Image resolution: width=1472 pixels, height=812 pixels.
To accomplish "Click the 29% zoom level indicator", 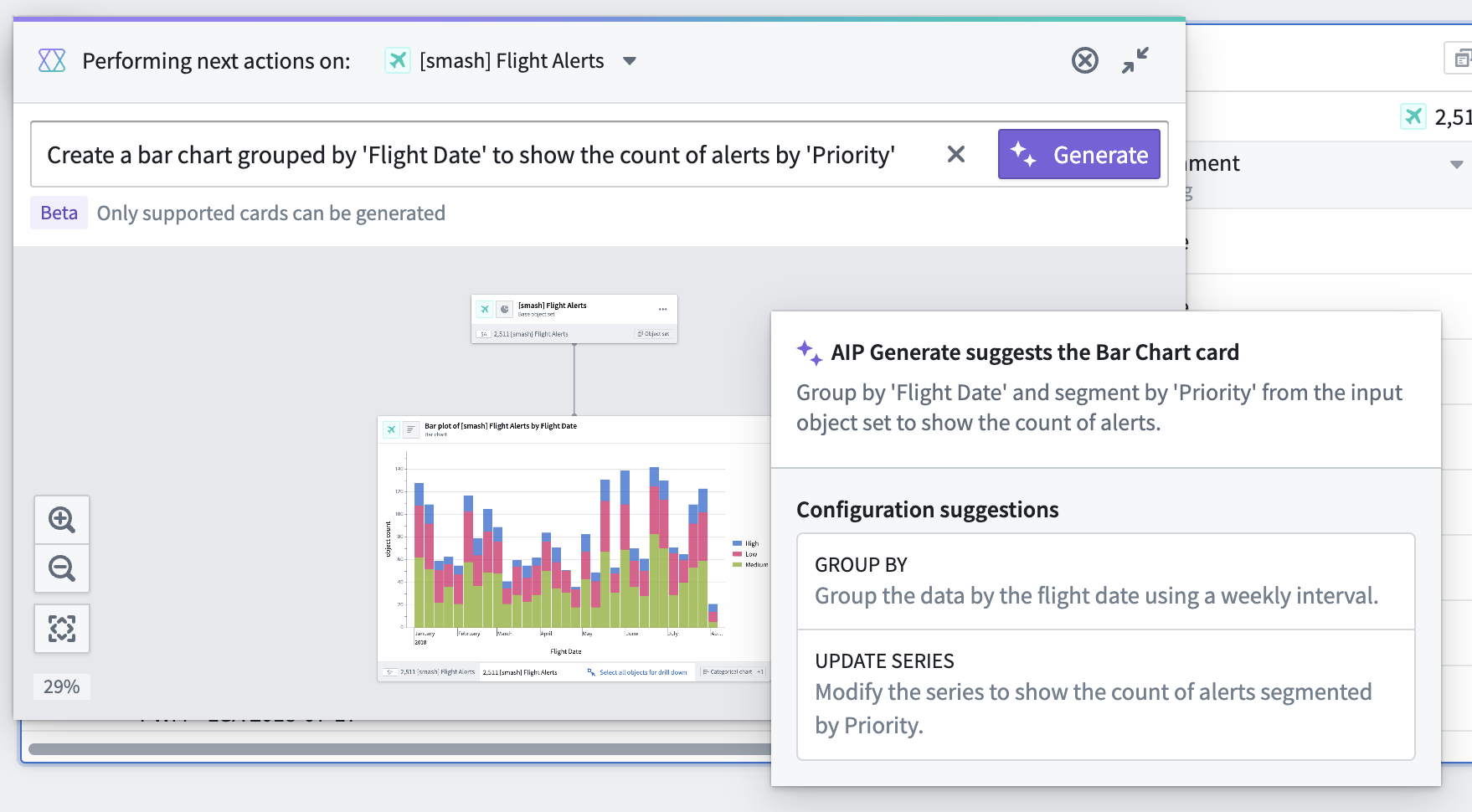I will point(62,686).
